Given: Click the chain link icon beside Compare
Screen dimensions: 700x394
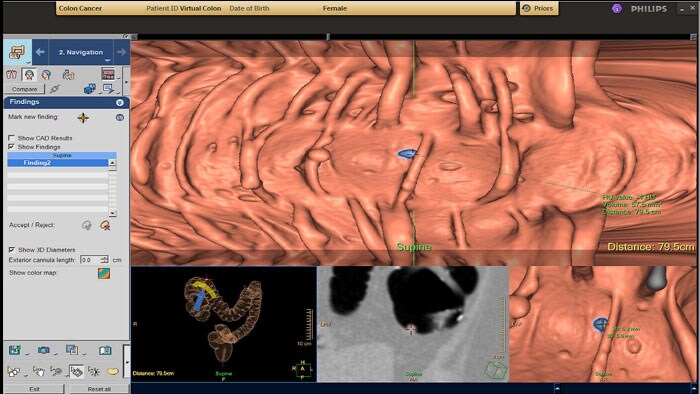Looking at the screenshot, I should [x=55, y=89].
